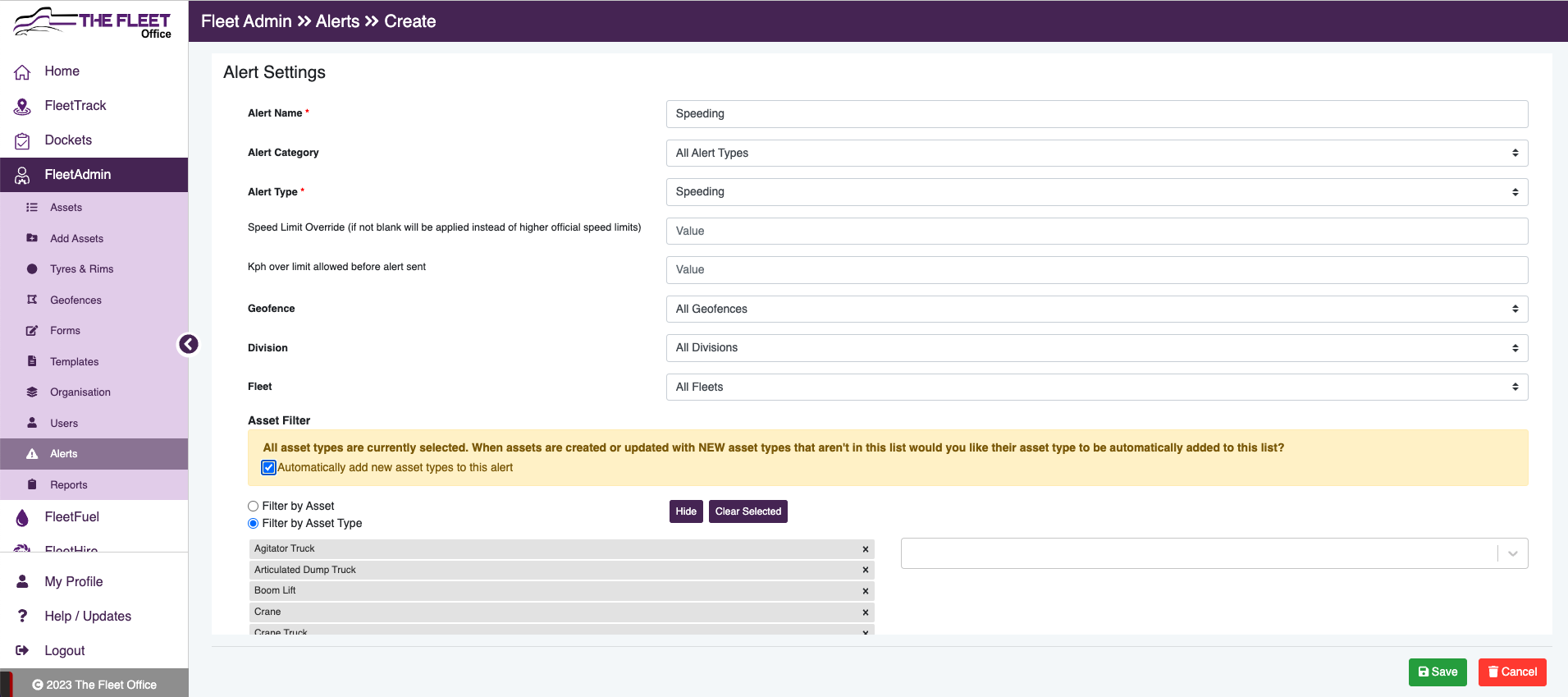1568x697 pixels.
Task: Remove Crane asset type with its x
Action: 865,612
